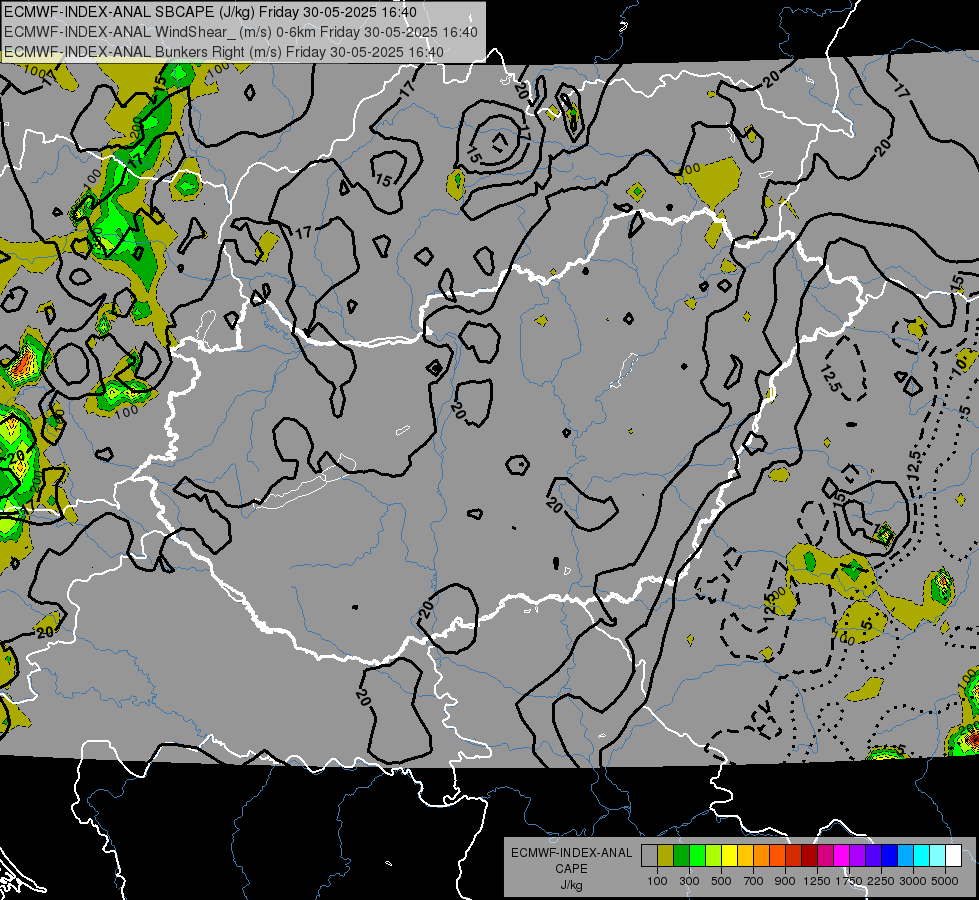Click the 700 value under the legend
Image resolution: width=979 pixels, height=900 pixels.
[754, 881]
